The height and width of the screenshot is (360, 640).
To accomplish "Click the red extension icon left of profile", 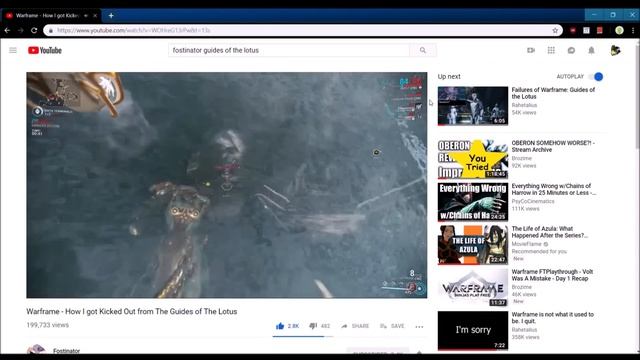I will pos(600,30).
